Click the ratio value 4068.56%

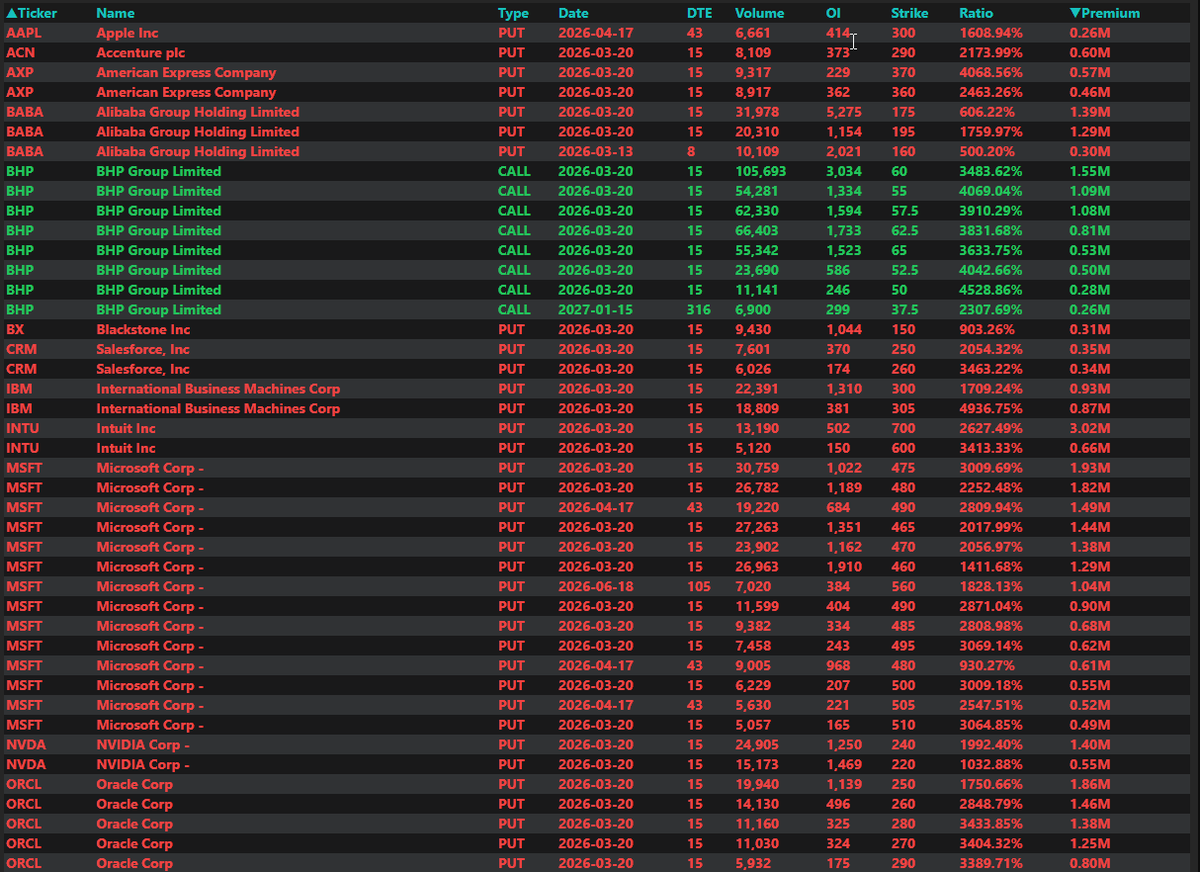(991, 73)
